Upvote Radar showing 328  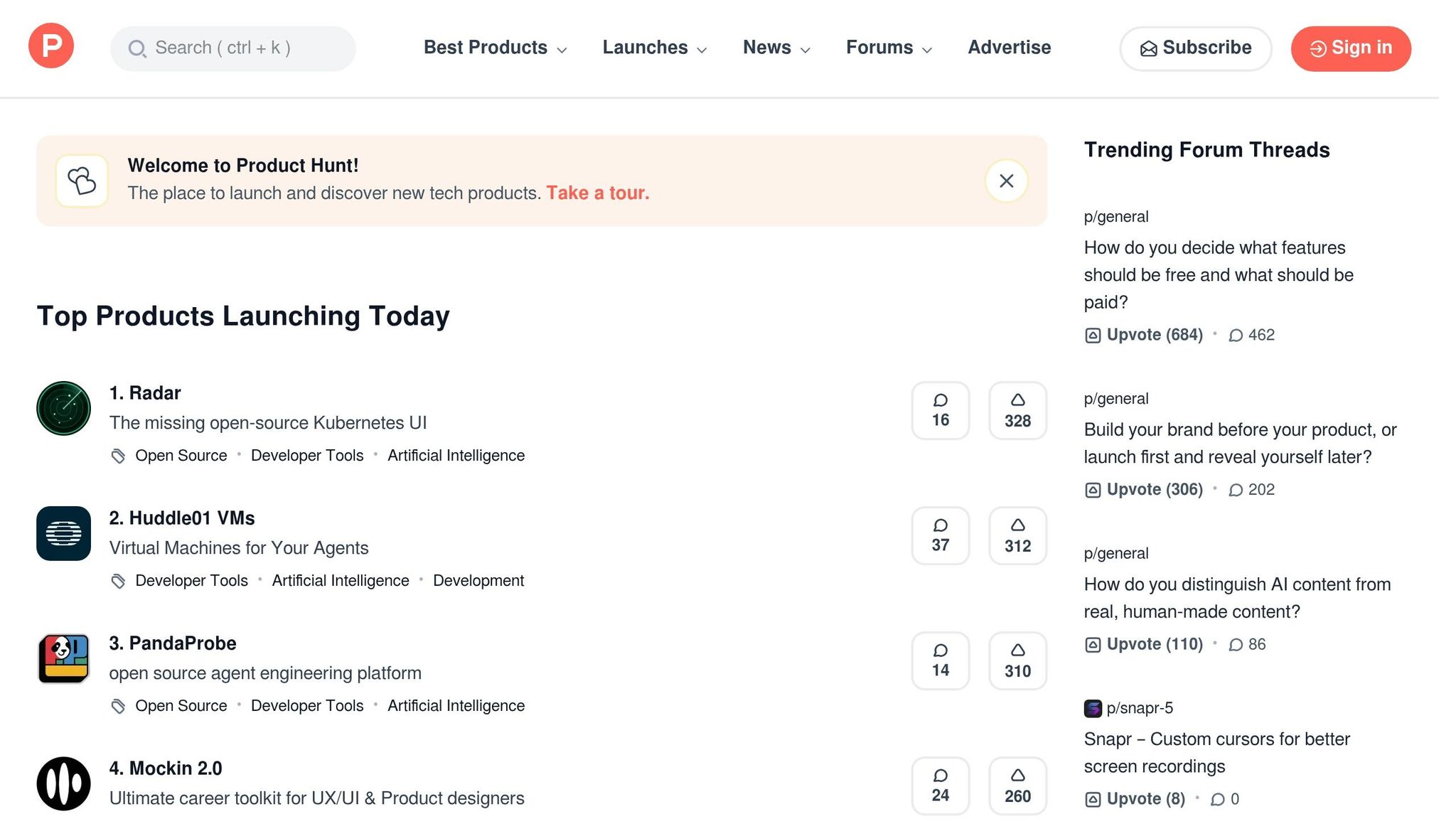point(1017,410)
